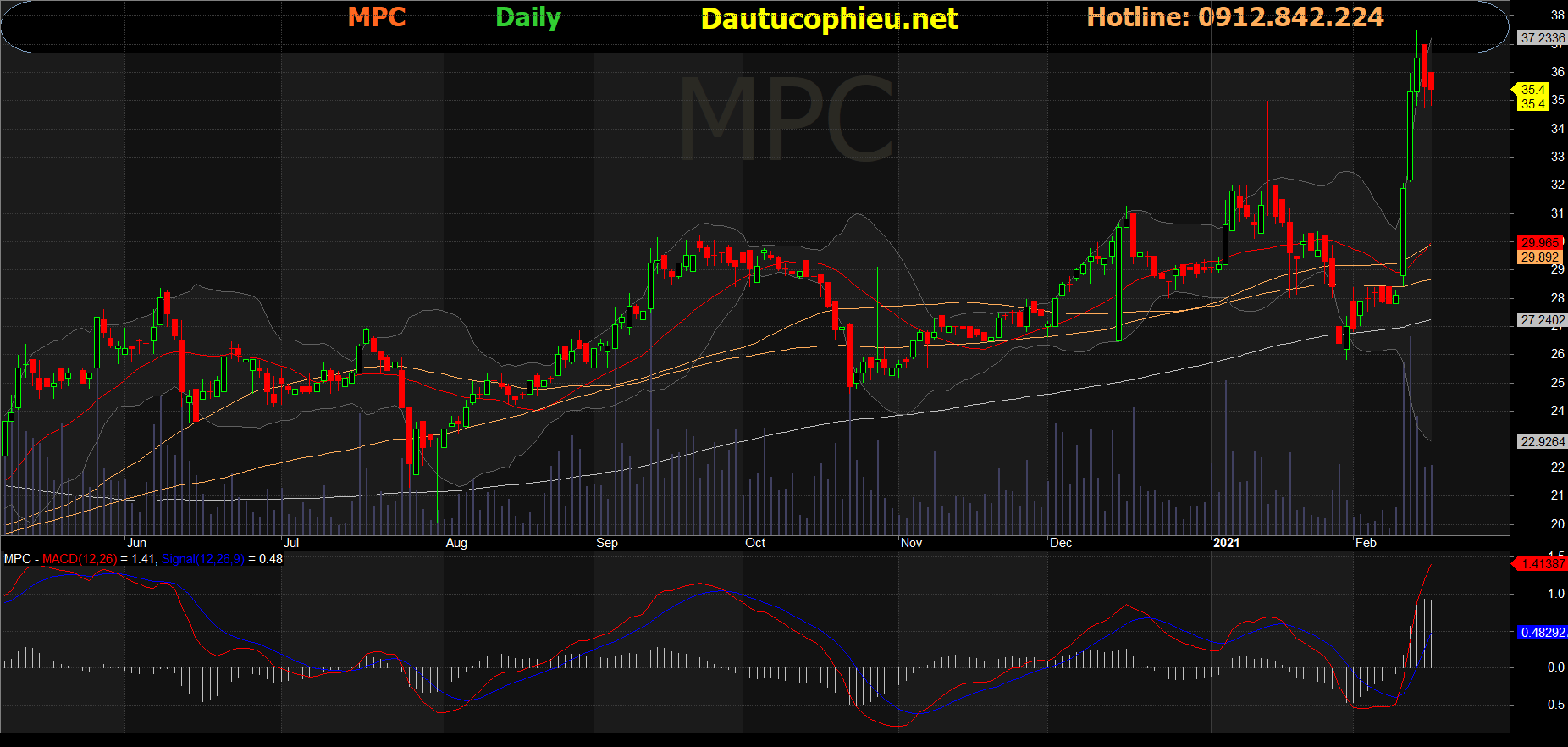This screenshot has height=747, width=1568.
Task: Click the 2021 year axis marker
Action: click(x=1226, y=543)
